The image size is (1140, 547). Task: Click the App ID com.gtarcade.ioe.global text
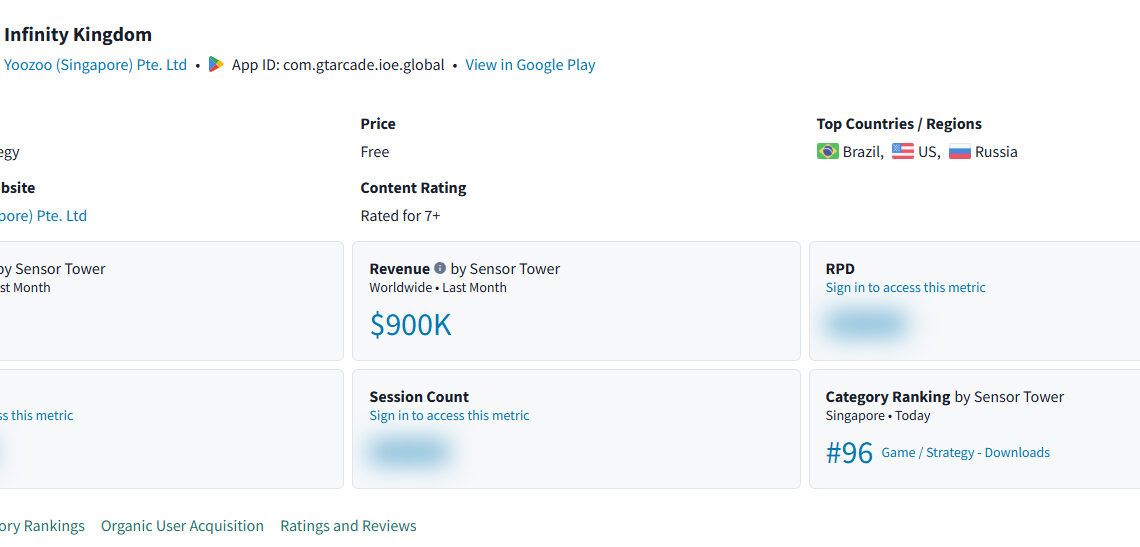338,65
